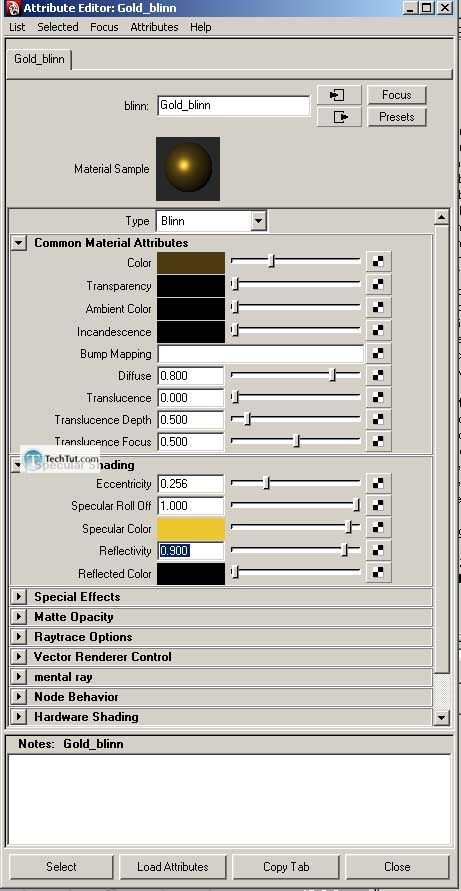Expand the Special Effects section
The width and height of the screenshot is (461, 891).
click(x=19, y=597)
